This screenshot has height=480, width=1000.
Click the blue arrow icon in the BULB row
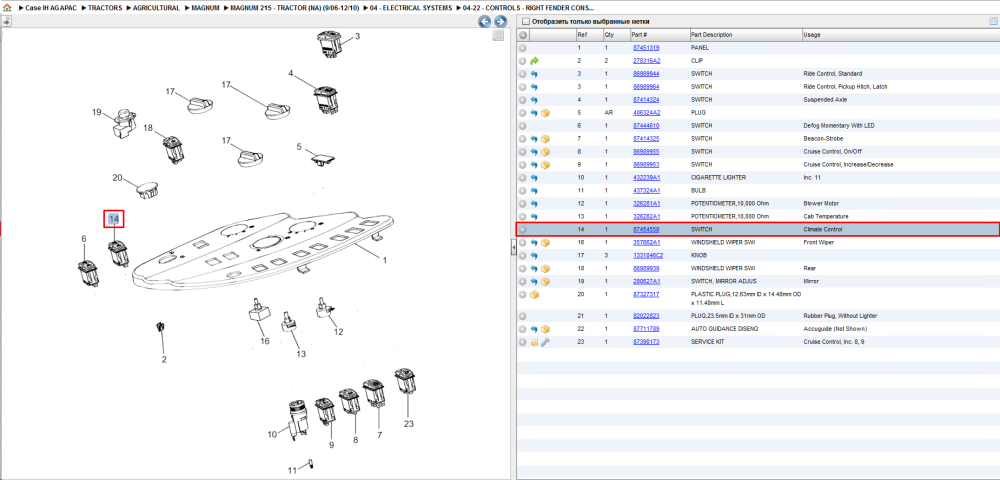pos(534,191)
